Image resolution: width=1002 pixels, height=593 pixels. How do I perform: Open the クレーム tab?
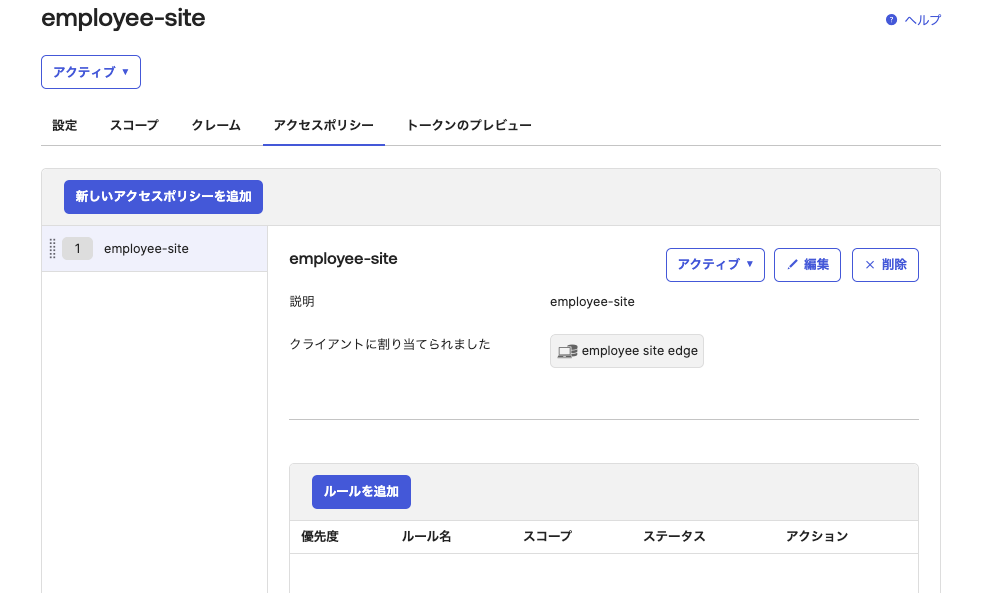point(215,125)
